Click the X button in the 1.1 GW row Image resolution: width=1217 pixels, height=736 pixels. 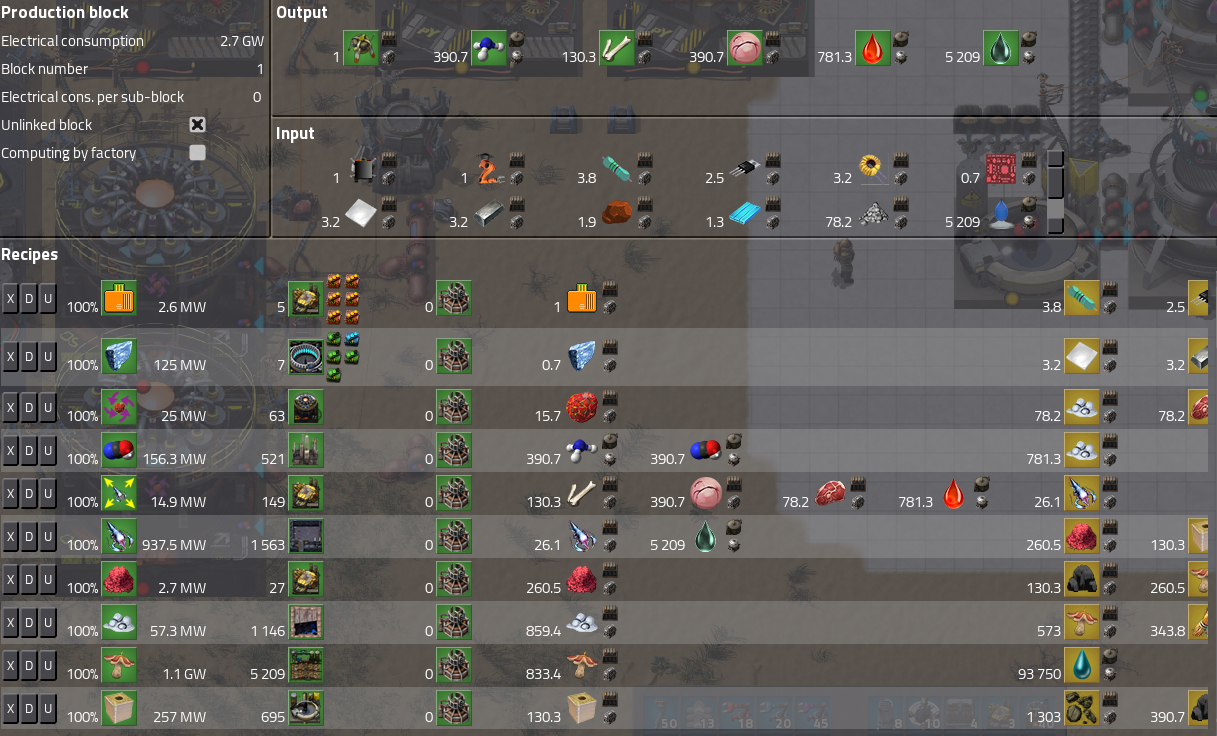(x=11, y=665)
